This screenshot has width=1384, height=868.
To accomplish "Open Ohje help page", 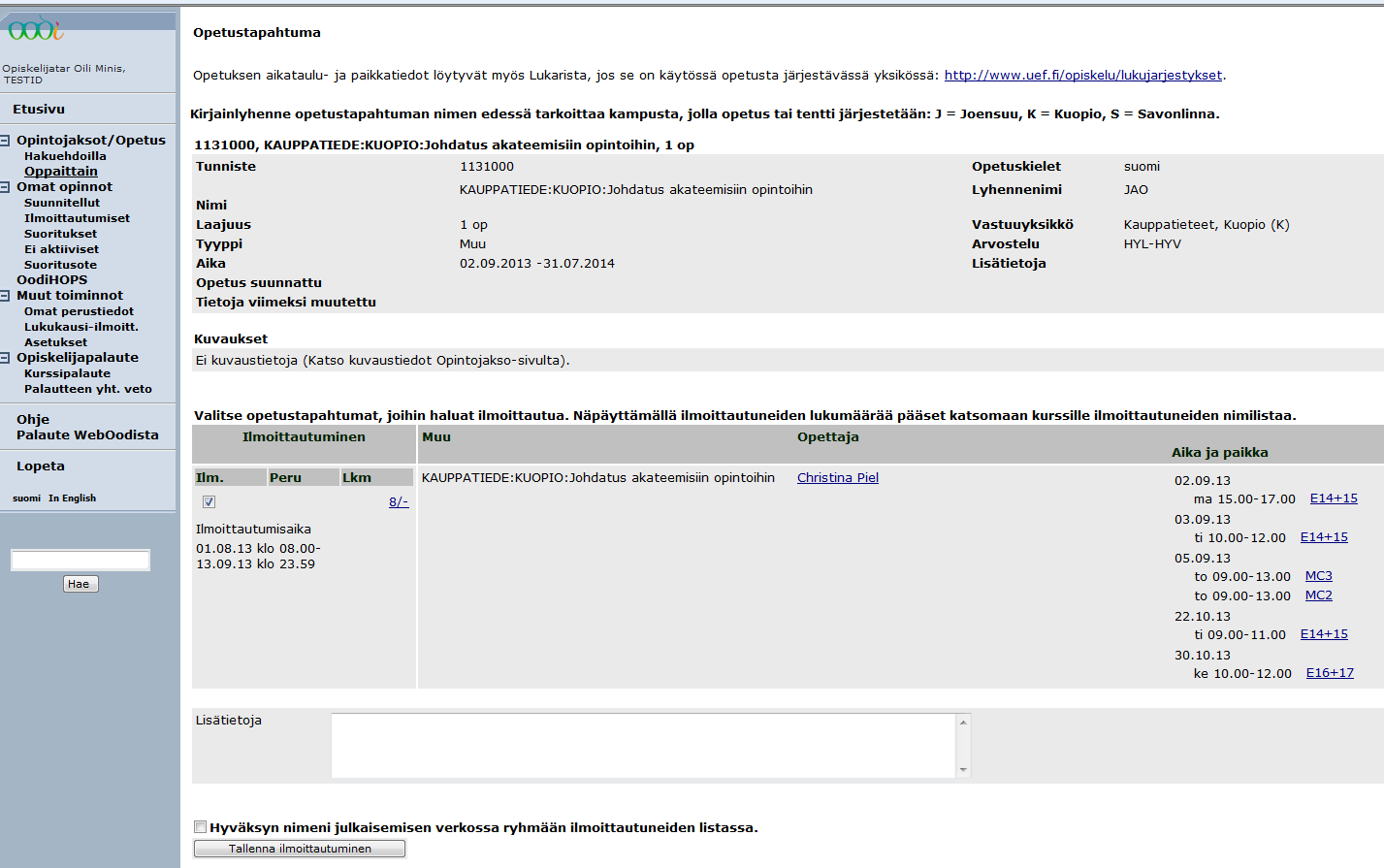I will 33,420.
